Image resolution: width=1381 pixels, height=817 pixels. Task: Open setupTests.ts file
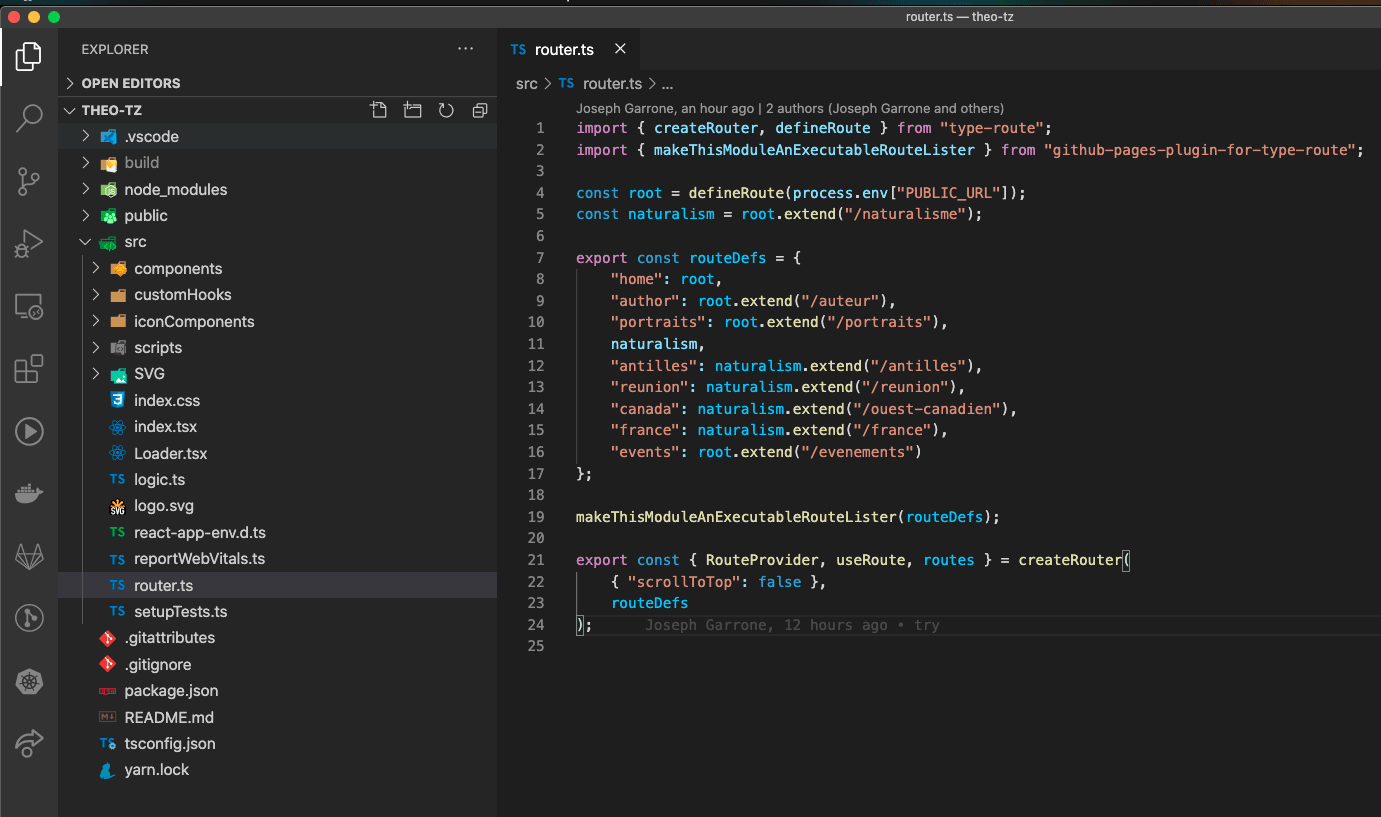[277, 612]
